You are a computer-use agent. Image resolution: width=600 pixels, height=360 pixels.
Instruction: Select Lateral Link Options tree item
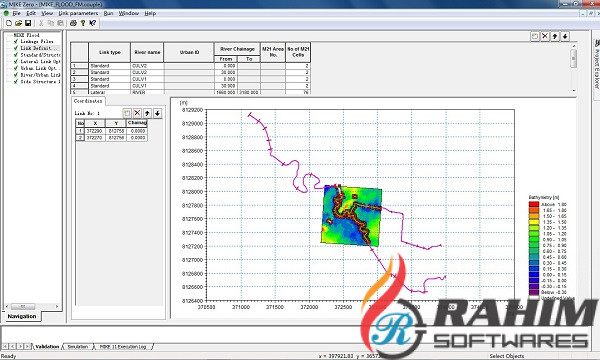click(x=40, y=62)
